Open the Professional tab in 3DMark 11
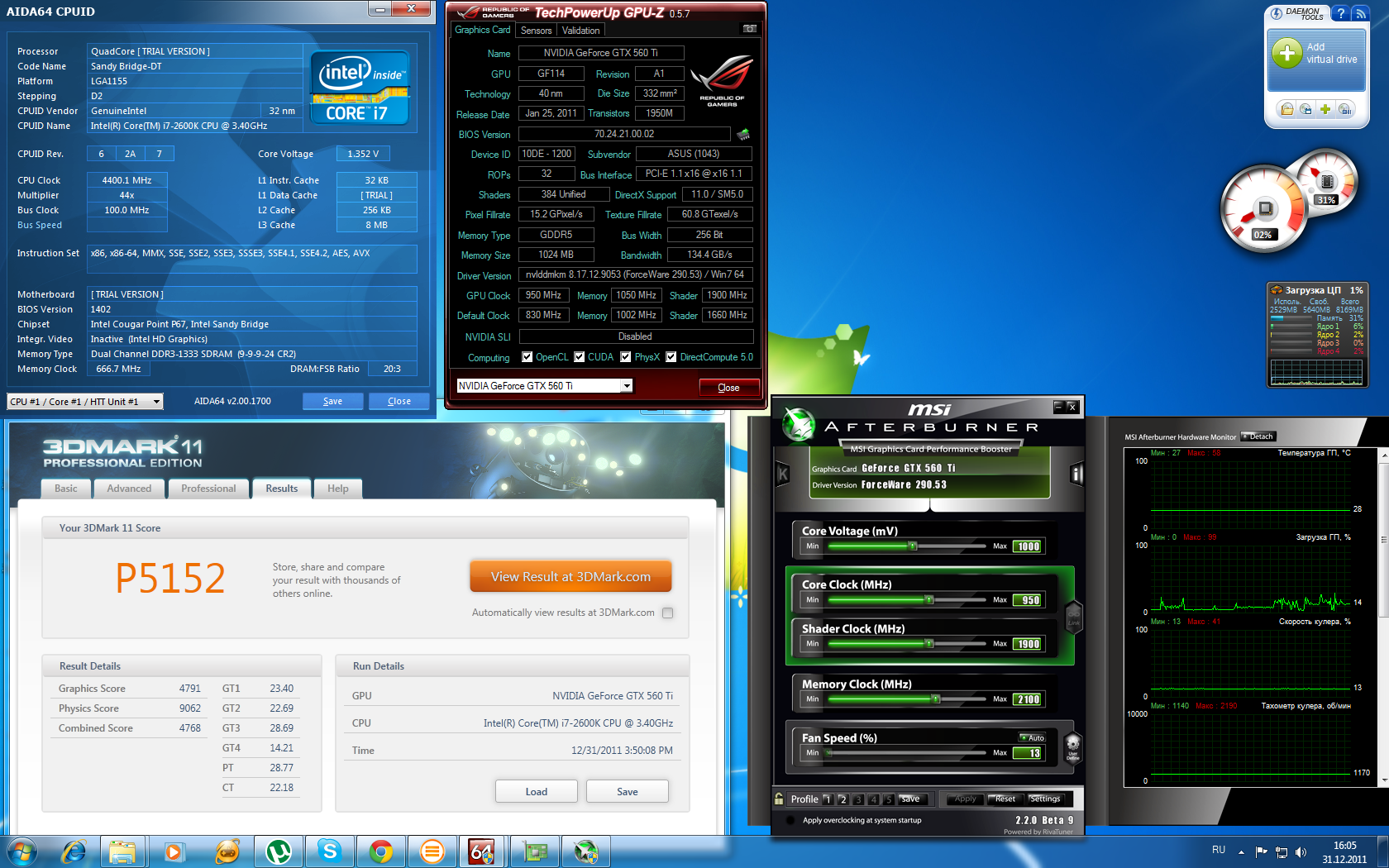 coord(208,489)
